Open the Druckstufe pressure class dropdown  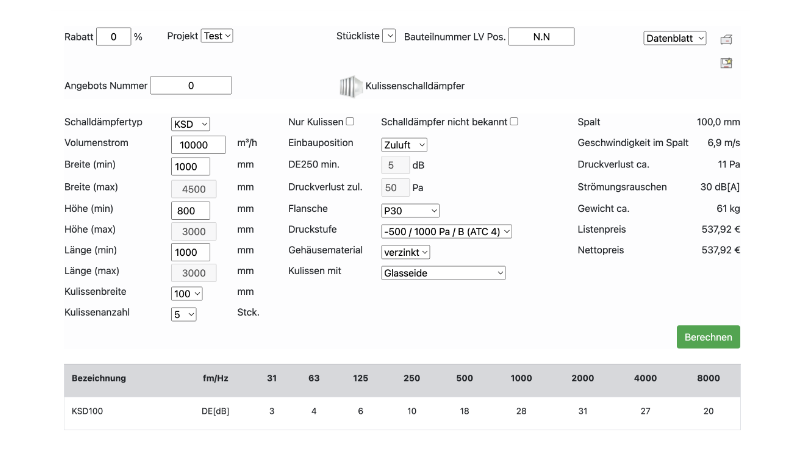tap(446, 231)
